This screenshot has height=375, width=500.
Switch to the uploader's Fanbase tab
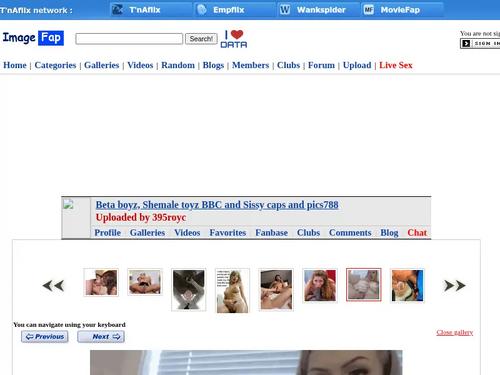[x=271, y=233]
